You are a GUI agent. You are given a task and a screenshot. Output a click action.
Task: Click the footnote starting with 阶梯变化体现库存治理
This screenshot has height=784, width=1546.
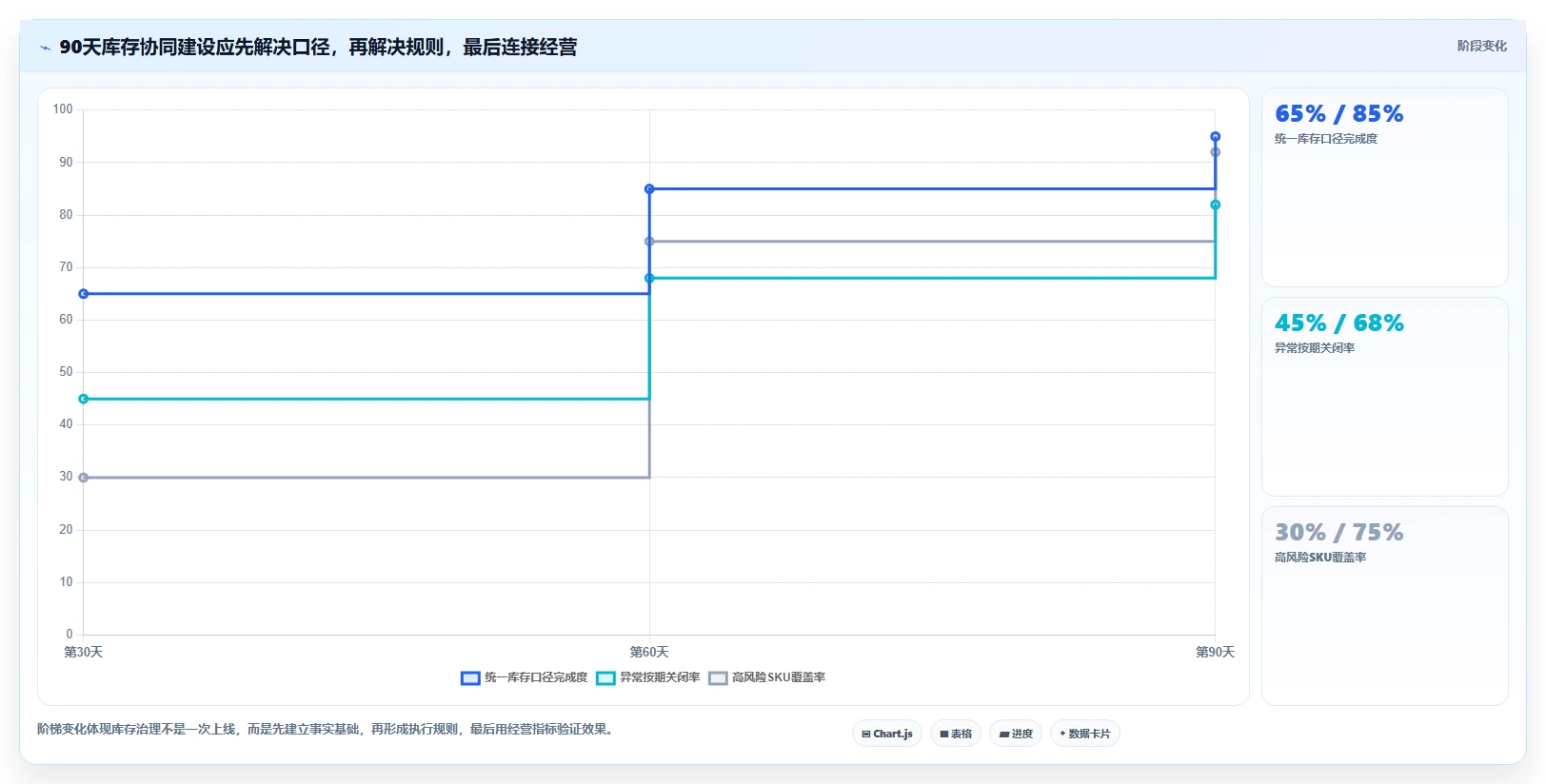(x=327, y=730)
